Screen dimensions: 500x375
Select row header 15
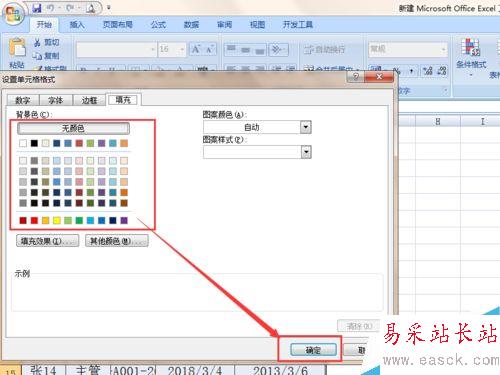point(10,371)
